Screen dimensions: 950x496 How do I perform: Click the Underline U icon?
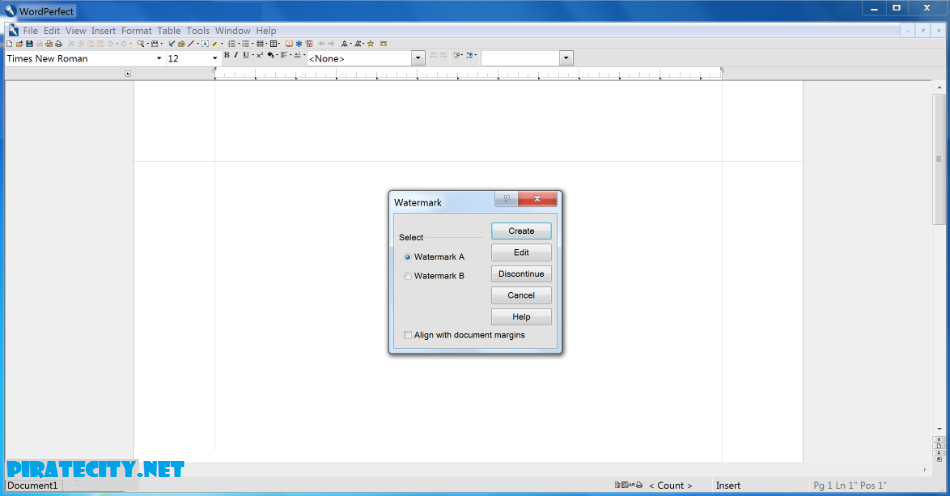coord(245,55)
